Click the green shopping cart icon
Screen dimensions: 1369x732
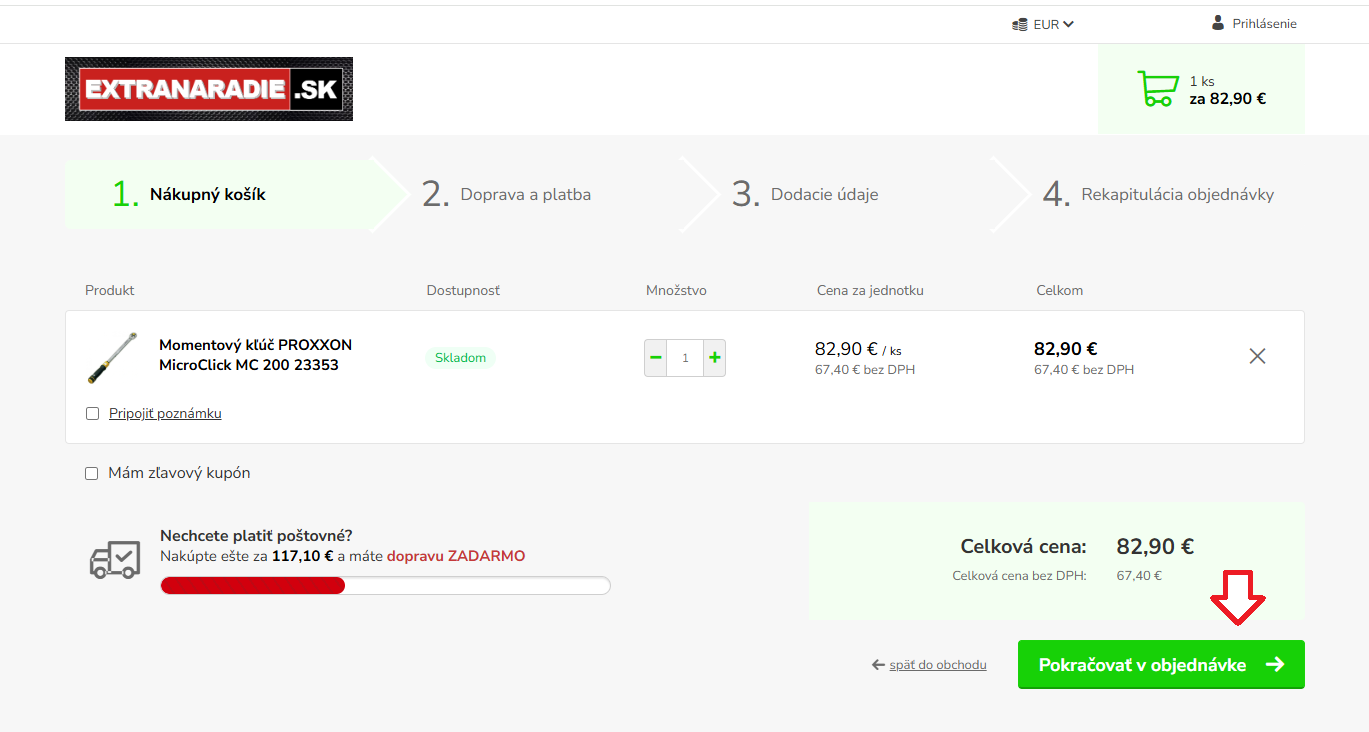pyautogui.click(x=1157, y=89)
